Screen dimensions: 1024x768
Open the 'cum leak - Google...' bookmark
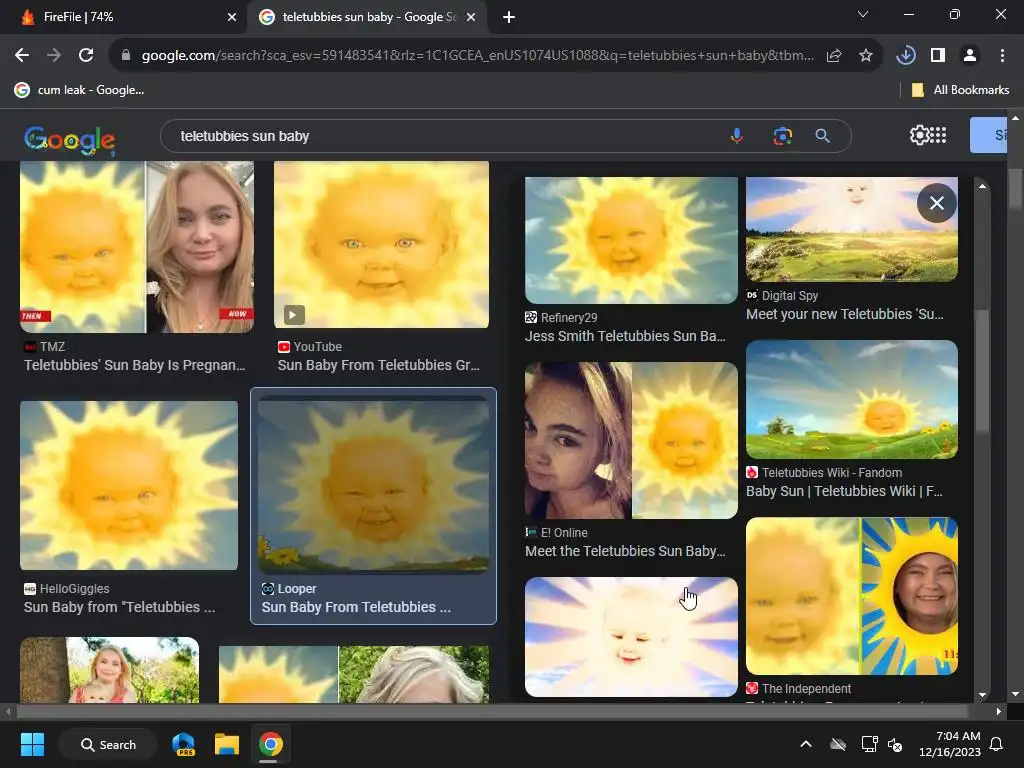tap(80, 90)
